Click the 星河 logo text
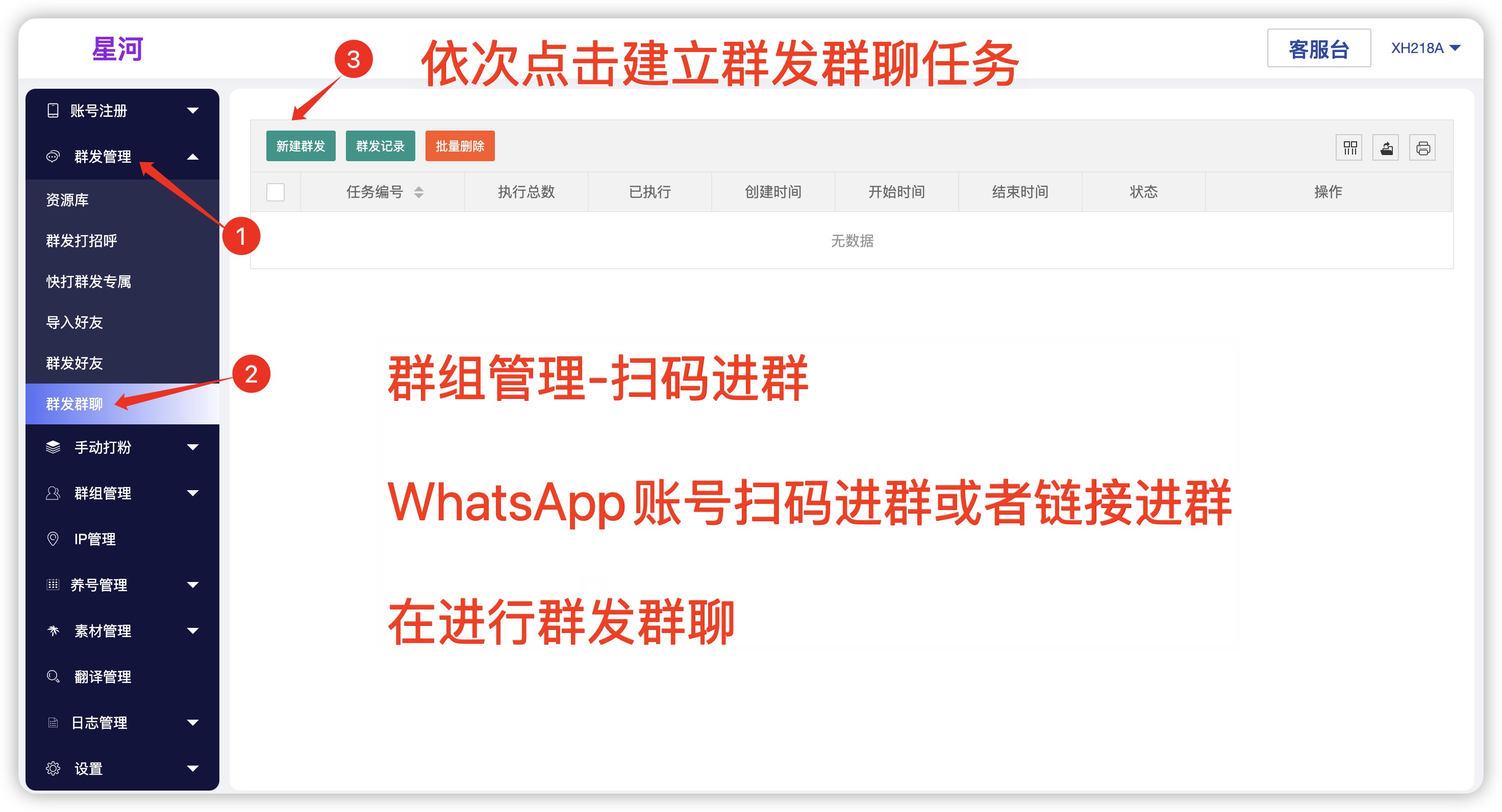The width and height of the screenshot is (1502, 812). click(117, 48)
